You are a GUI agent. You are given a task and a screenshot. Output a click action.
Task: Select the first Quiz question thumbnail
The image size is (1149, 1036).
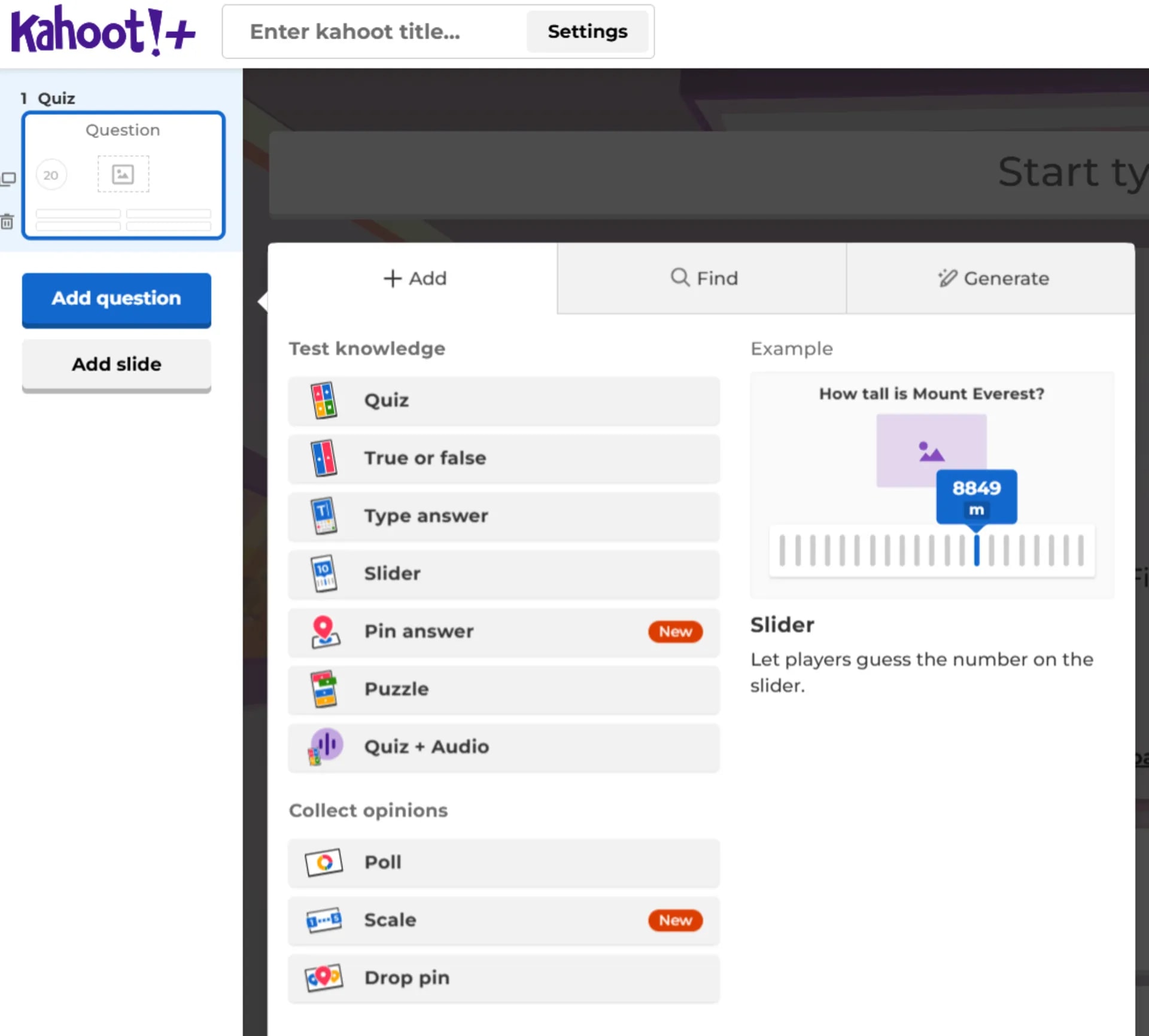(123, 175)
